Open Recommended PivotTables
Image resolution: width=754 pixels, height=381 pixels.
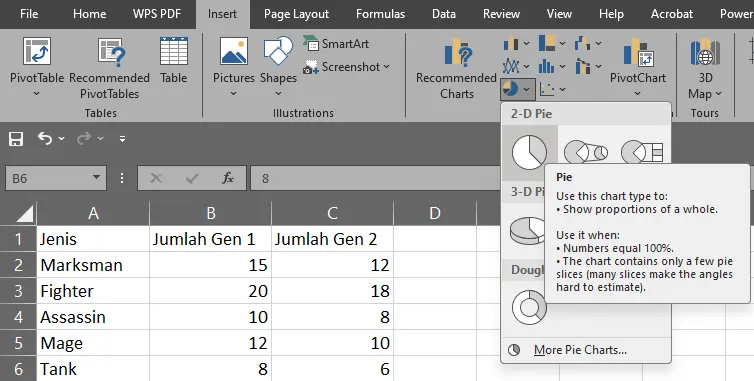pos(110,68)
